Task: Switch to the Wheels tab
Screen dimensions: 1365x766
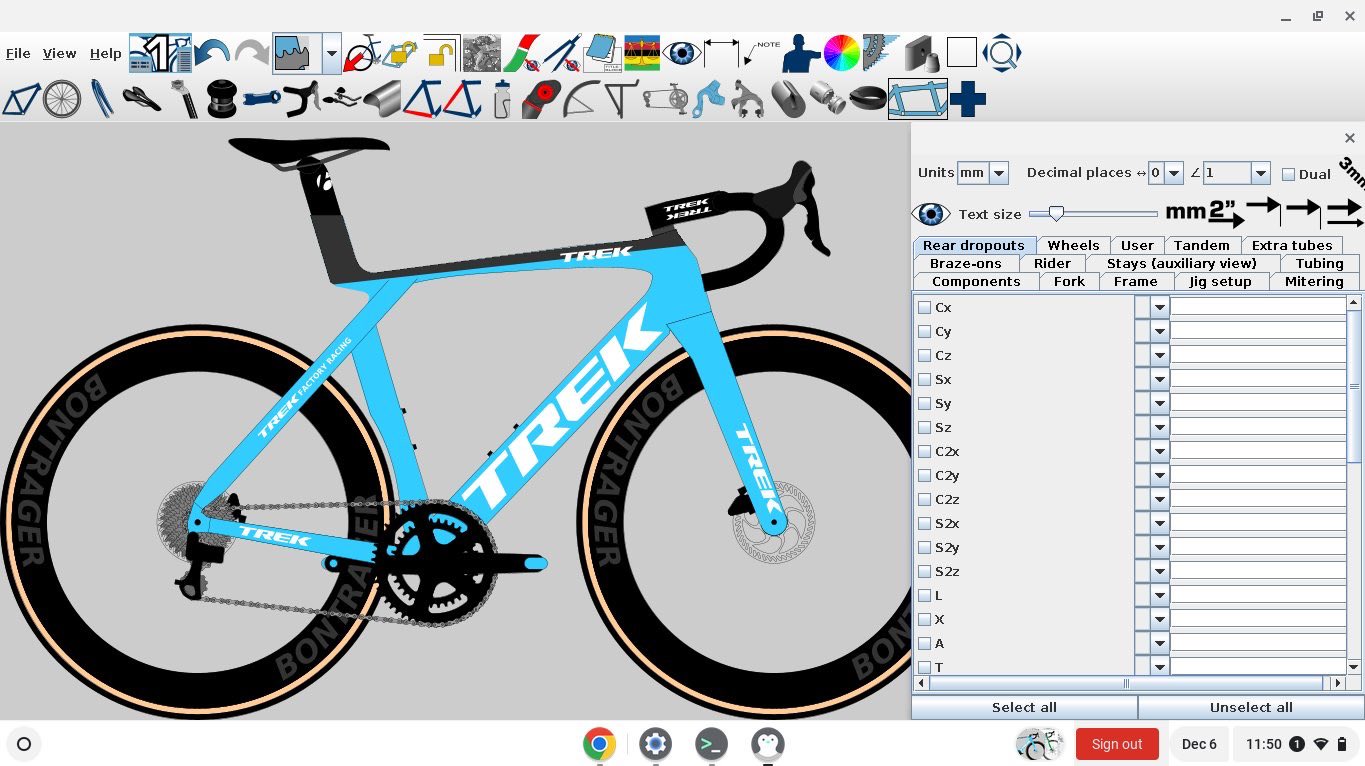Action: click(1073, 245)
